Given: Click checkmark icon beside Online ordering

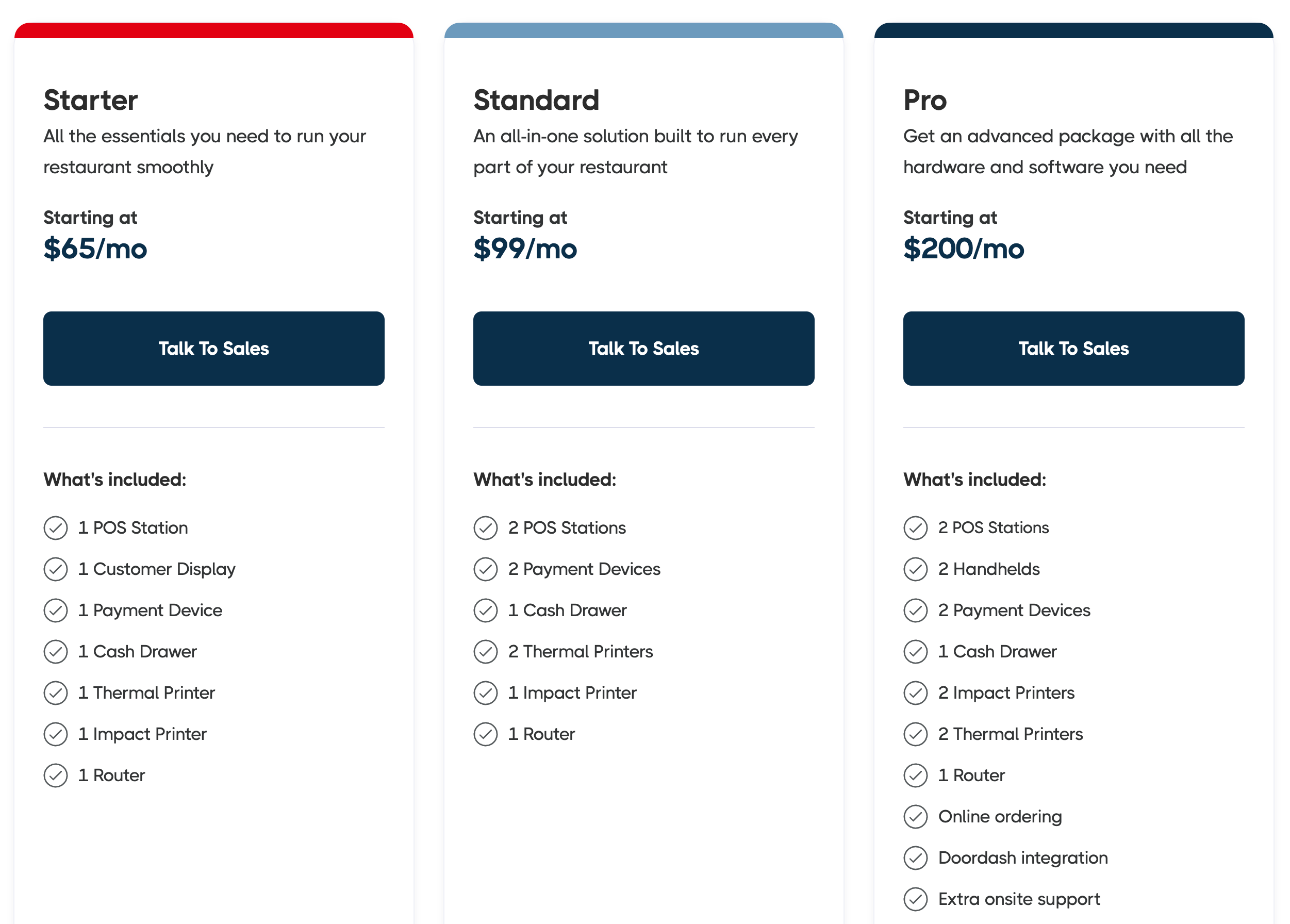Looking at the screenshot, I should pyautogui.click(x=915, y=816).
